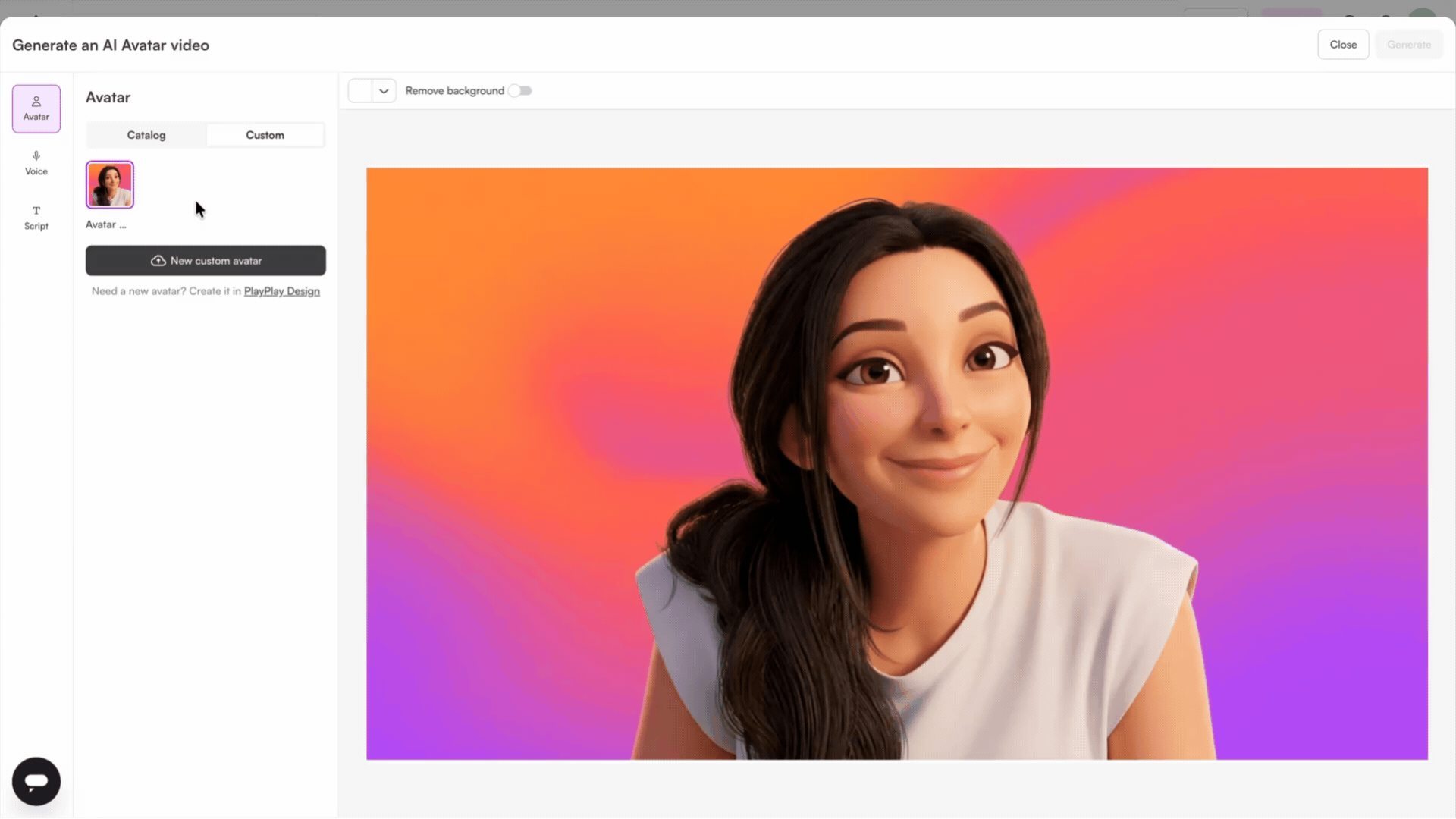Click the "Avatar ..." name label
1456x819 pixels.
tap(106, 224)
